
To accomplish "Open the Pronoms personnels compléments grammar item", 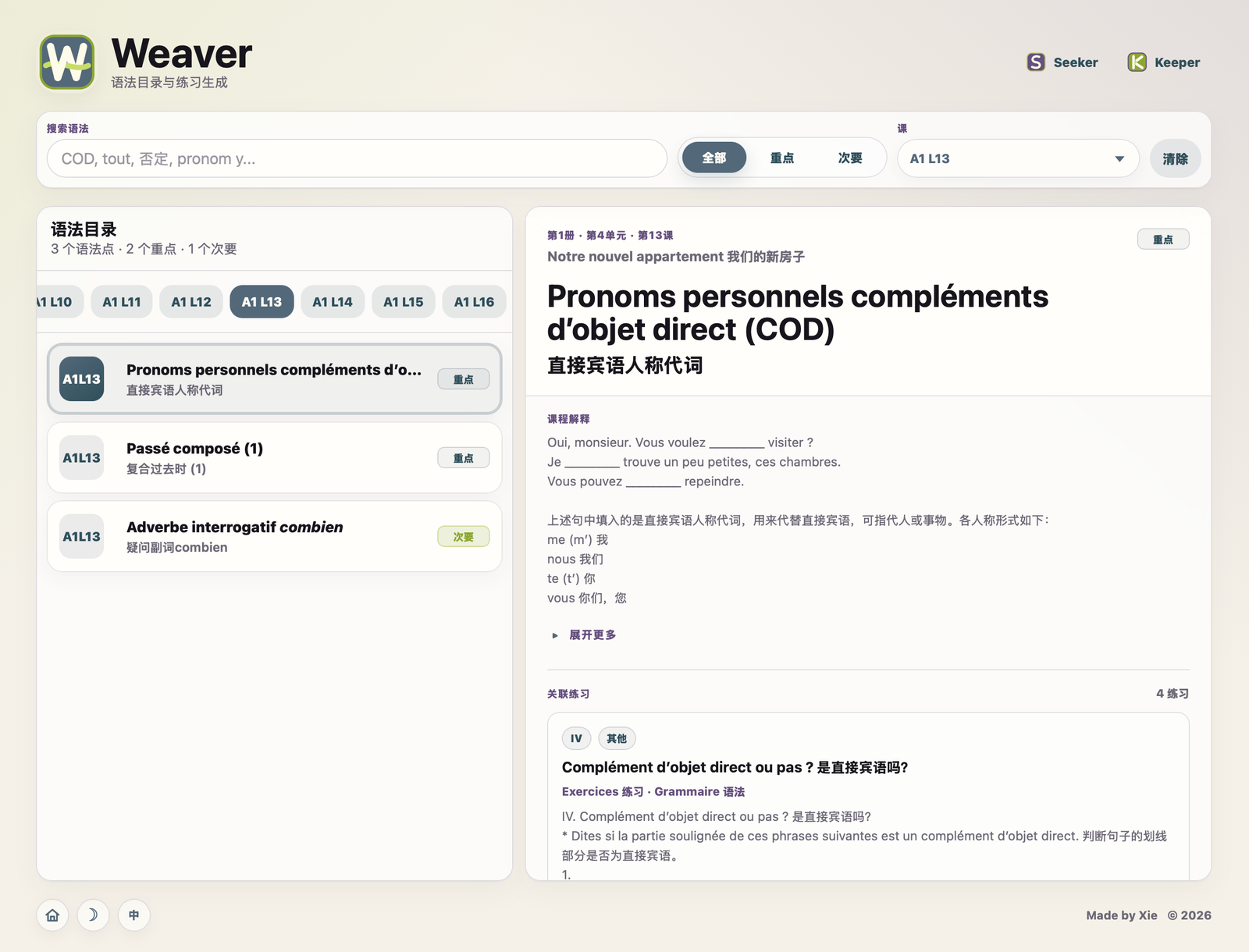I will point(274,379).
